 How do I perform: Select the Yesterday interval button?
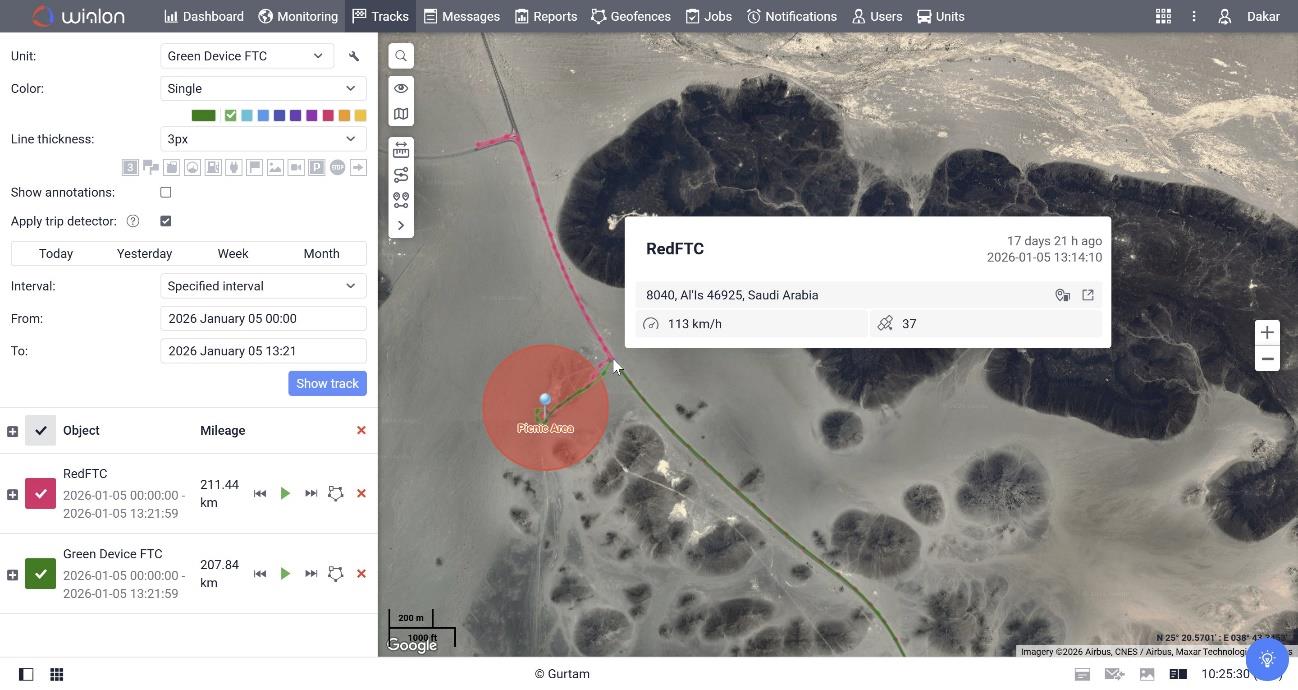(144, 254)
